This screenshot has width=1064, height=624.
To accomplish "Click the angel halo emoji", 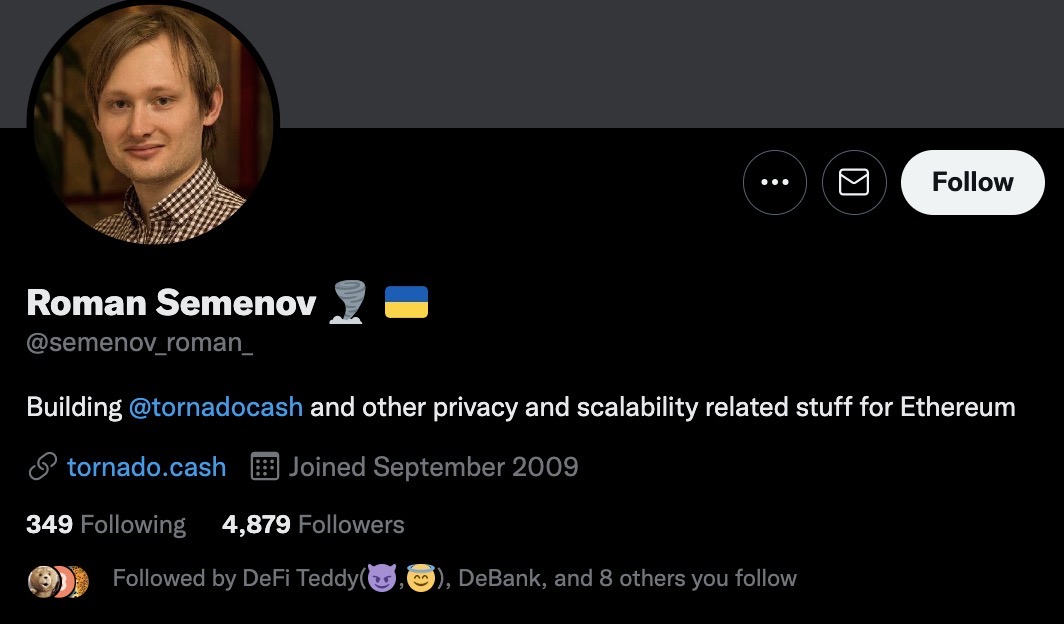I will 422,578.
